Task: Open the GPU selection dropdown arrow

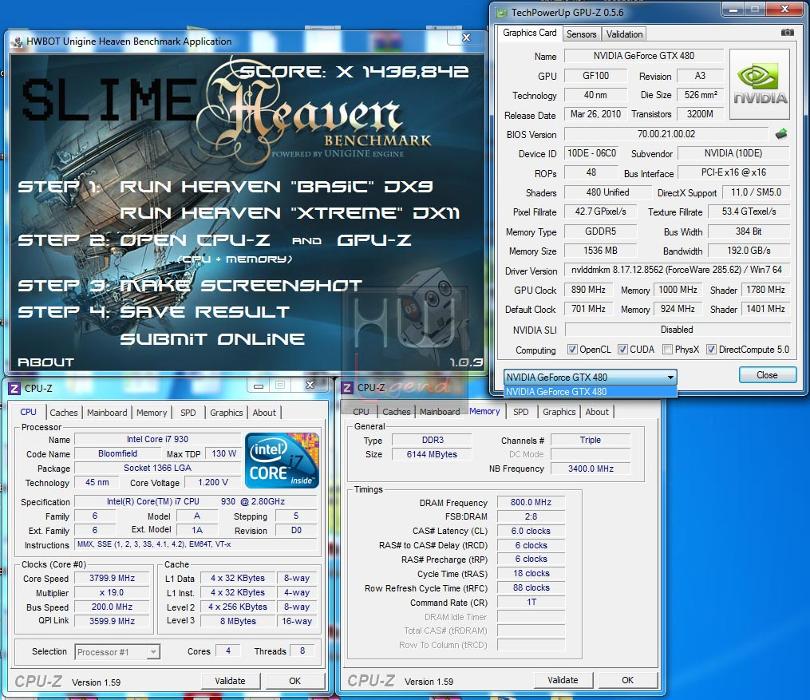Action: (x=670, y=377)
